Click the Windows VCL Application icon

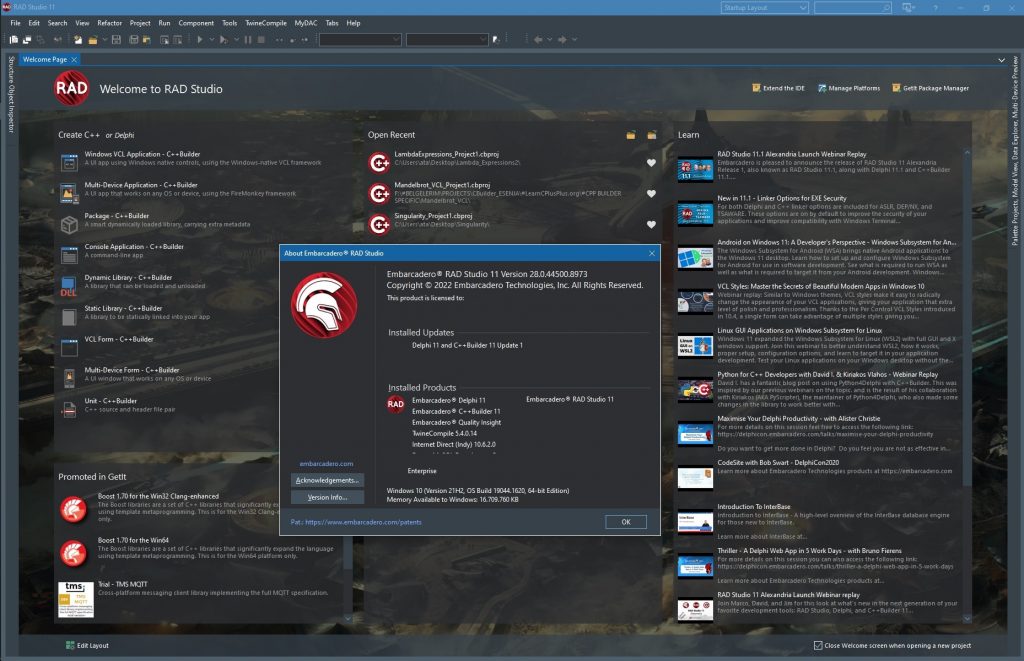[x=69, y=162]
